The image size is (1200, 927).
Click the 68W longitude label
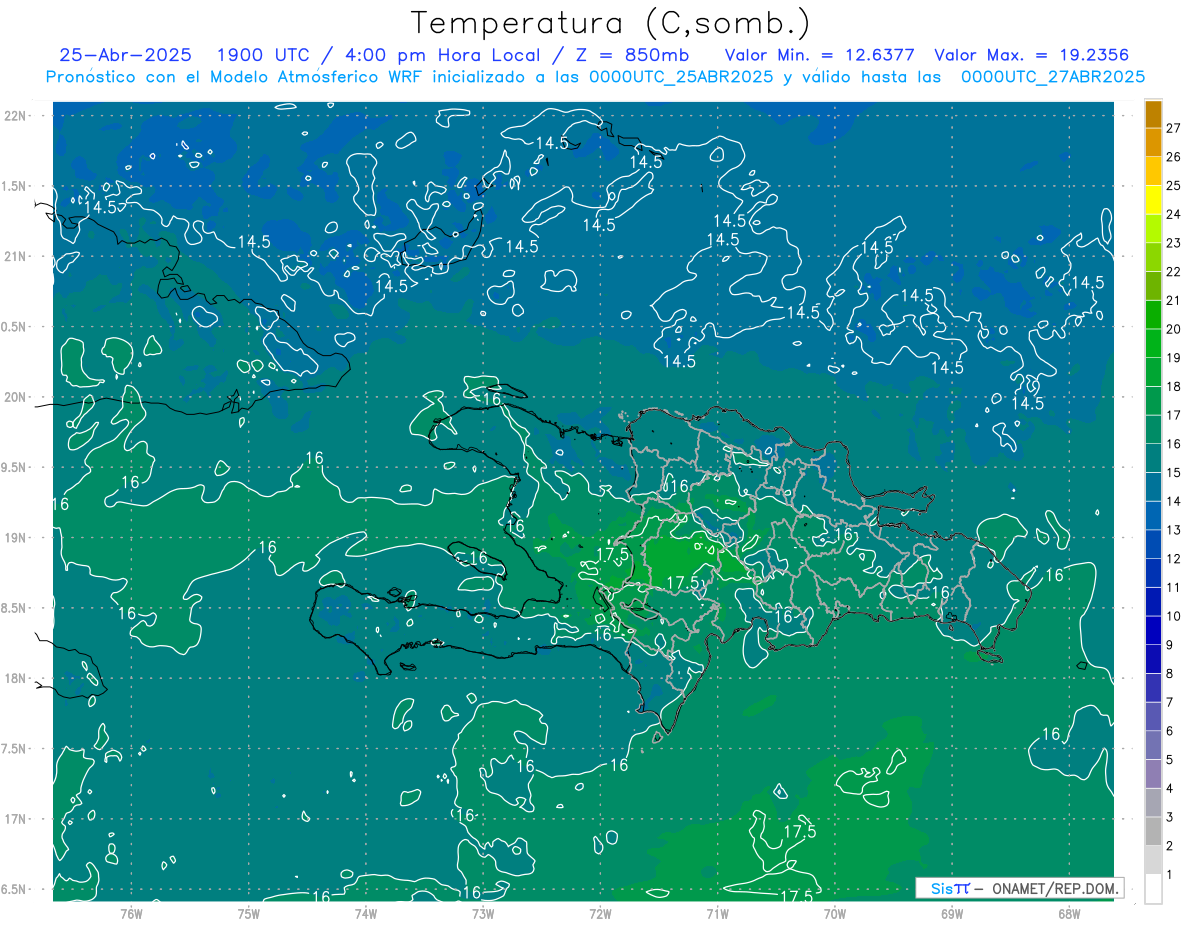[x=1069, y=913]
